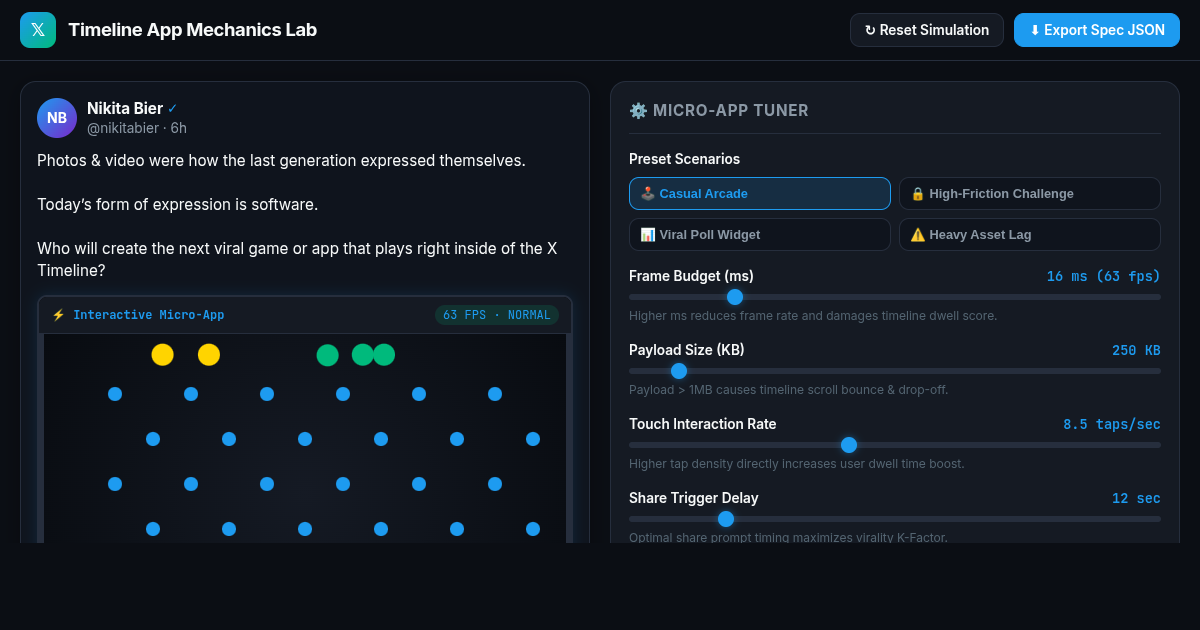Open Nikita Bier's profile name
Screen dimensions: 1200x630
[x=125, y=108]
